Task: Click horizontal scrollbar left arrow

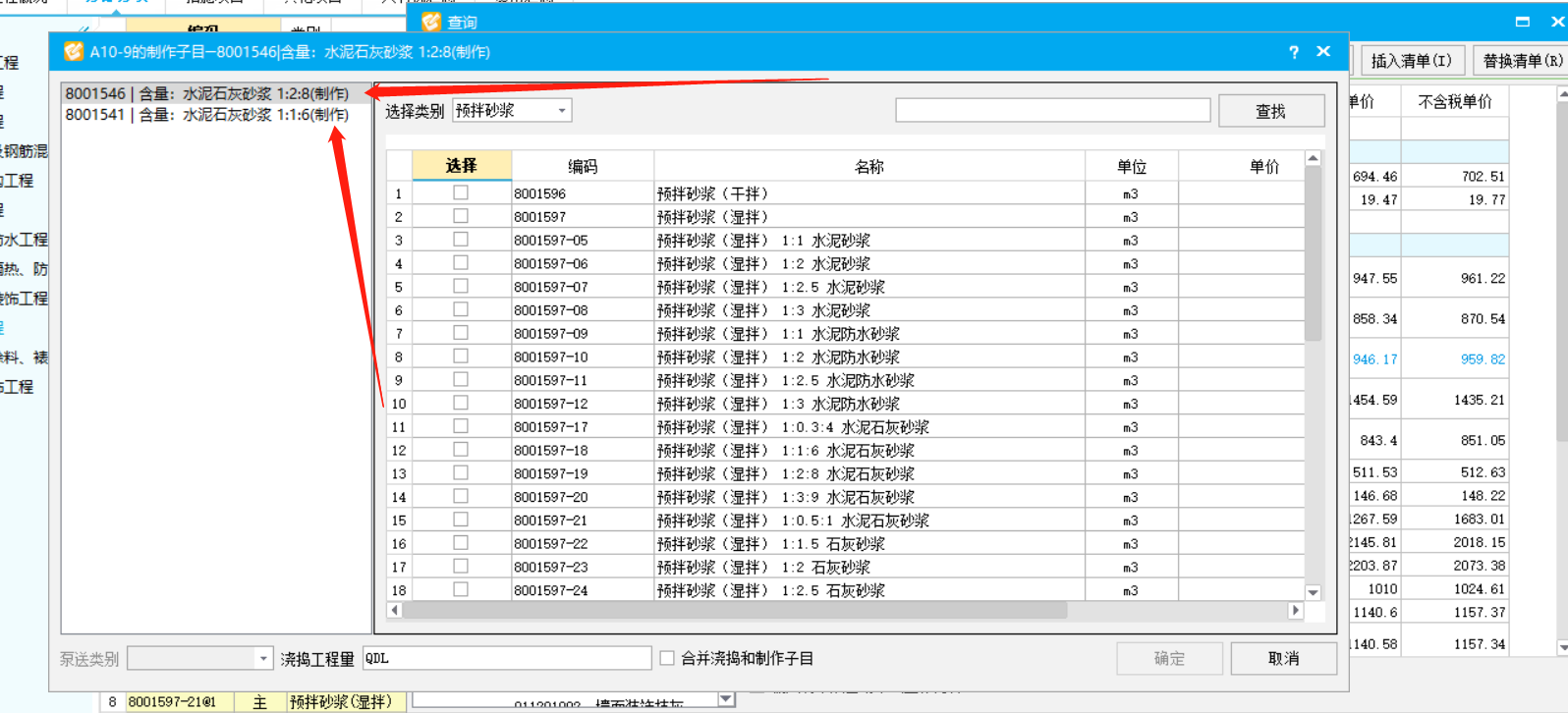Action: coord(395,610)
